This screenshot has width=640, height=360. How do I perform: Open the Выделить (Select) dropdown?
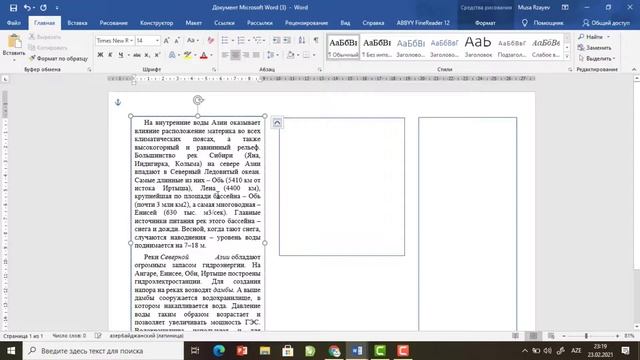[596, 58]
